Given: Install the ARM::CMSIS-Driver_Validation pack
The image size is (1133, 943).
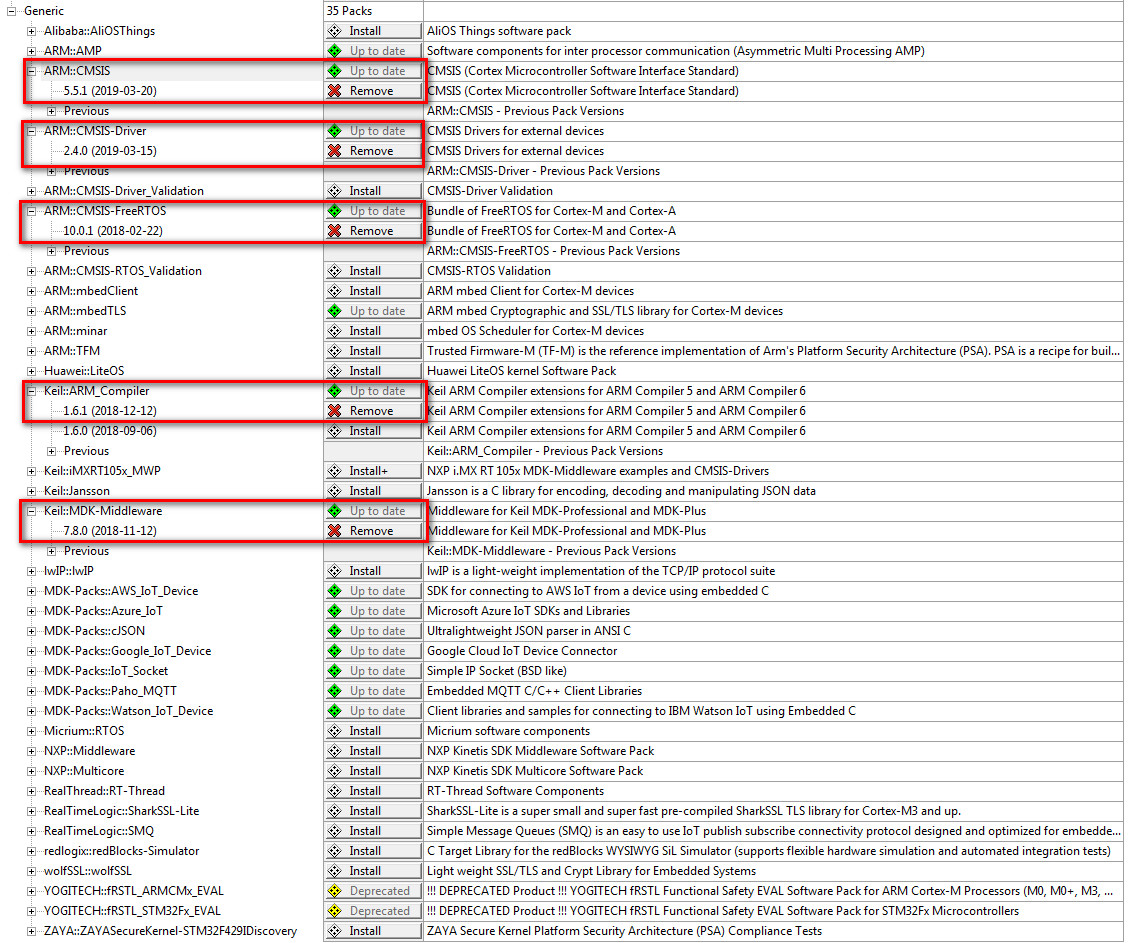Looking at the screenshot, I should pos(373,191).
